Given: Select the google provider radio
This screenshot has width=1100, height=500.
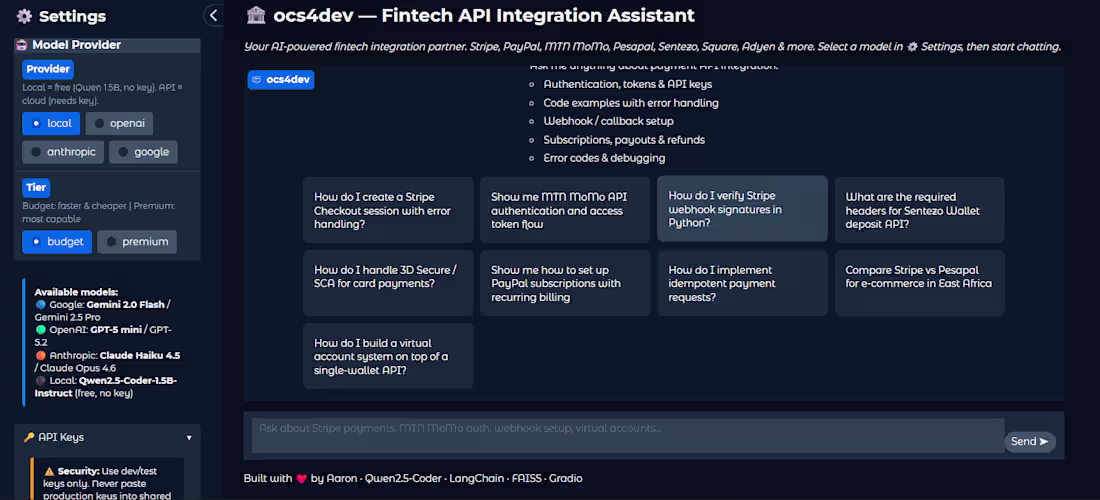Looking at the screenshot, I should [x=144, y=152].
